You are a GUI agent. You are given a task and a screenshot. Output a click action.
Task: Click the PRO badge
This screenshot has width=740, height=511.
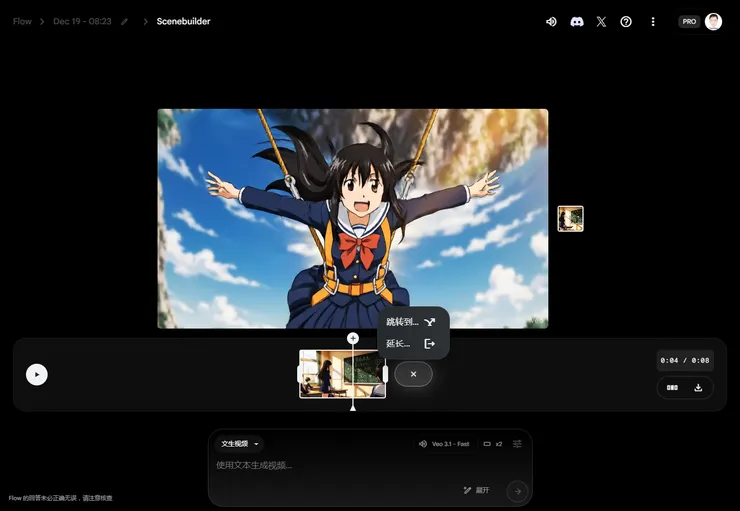pos(689,22)
